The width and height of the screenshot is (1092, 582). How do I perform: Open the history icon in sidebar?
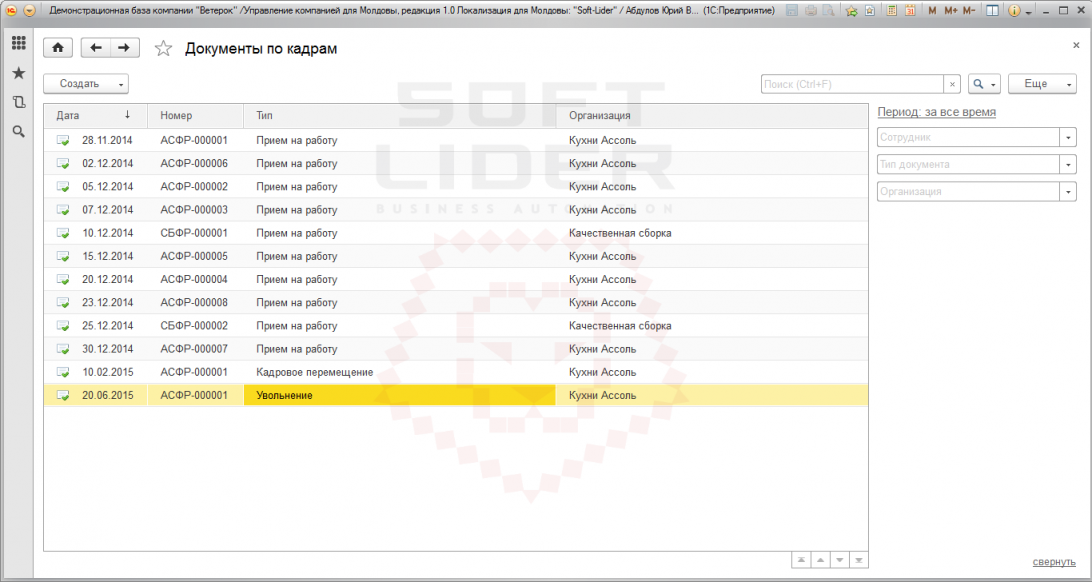(19, 102)
